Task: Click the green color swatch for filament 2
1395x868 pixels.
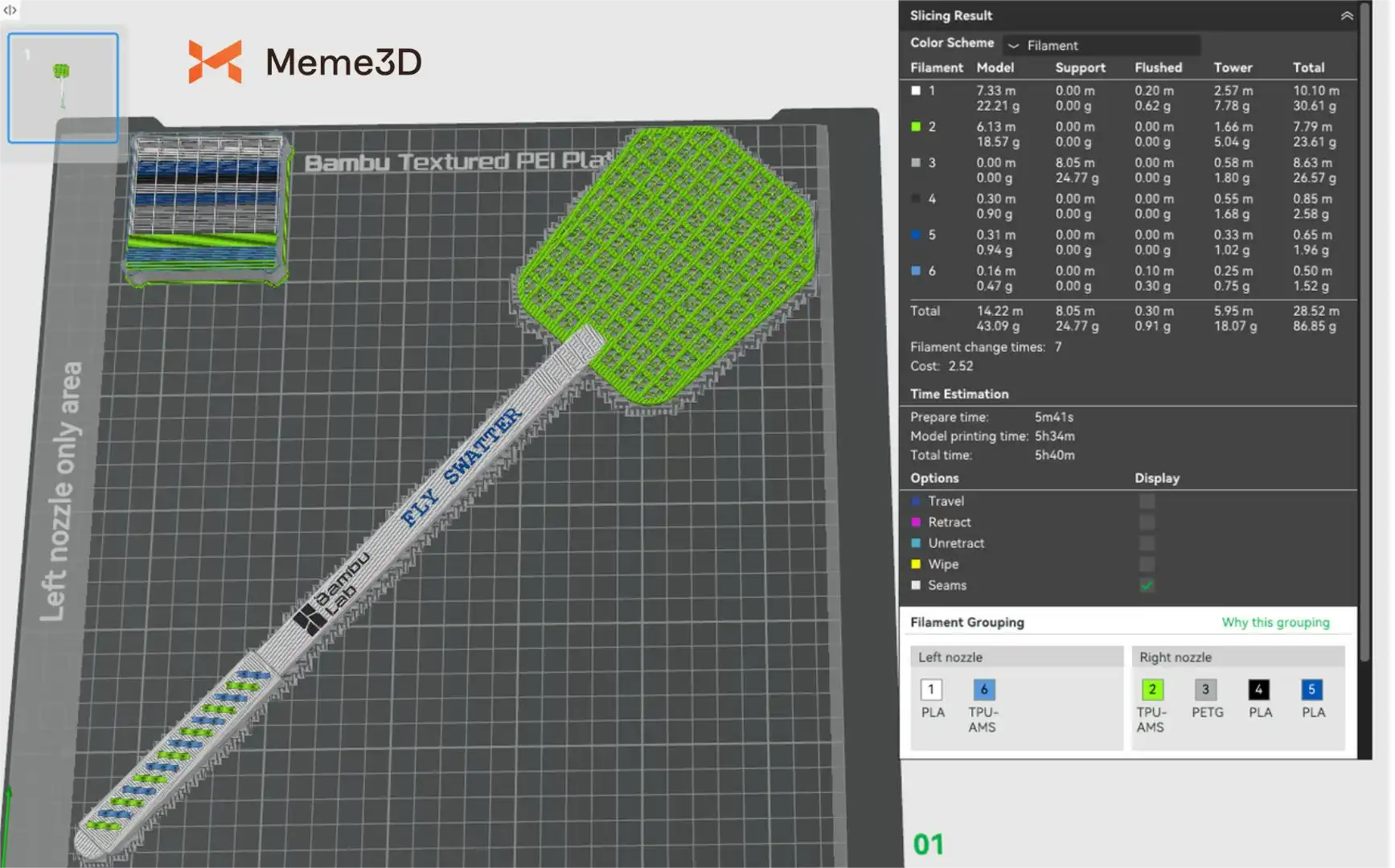Action: [x=916, y=127]
